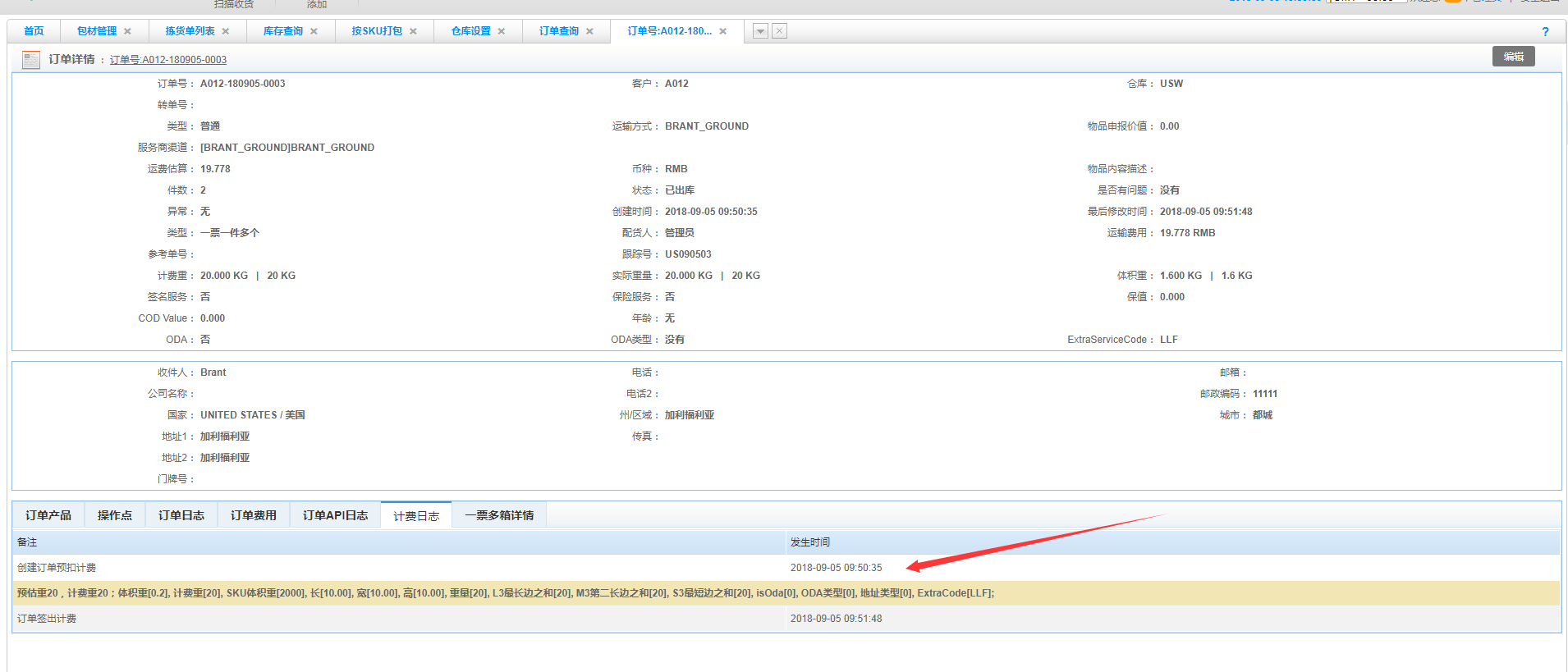Click the 订单详情 document icon
The width and height of the screenshot is (1568, 672).
(x=31, y=60)
